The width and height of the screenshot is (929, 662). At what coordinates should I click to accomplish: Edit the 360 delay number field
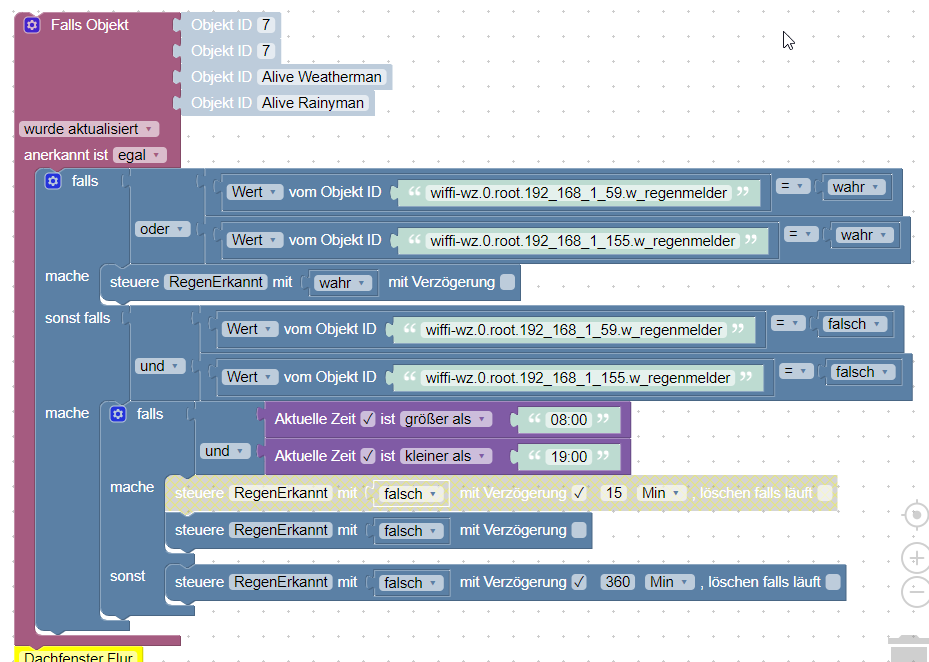[x=617, y=582]
